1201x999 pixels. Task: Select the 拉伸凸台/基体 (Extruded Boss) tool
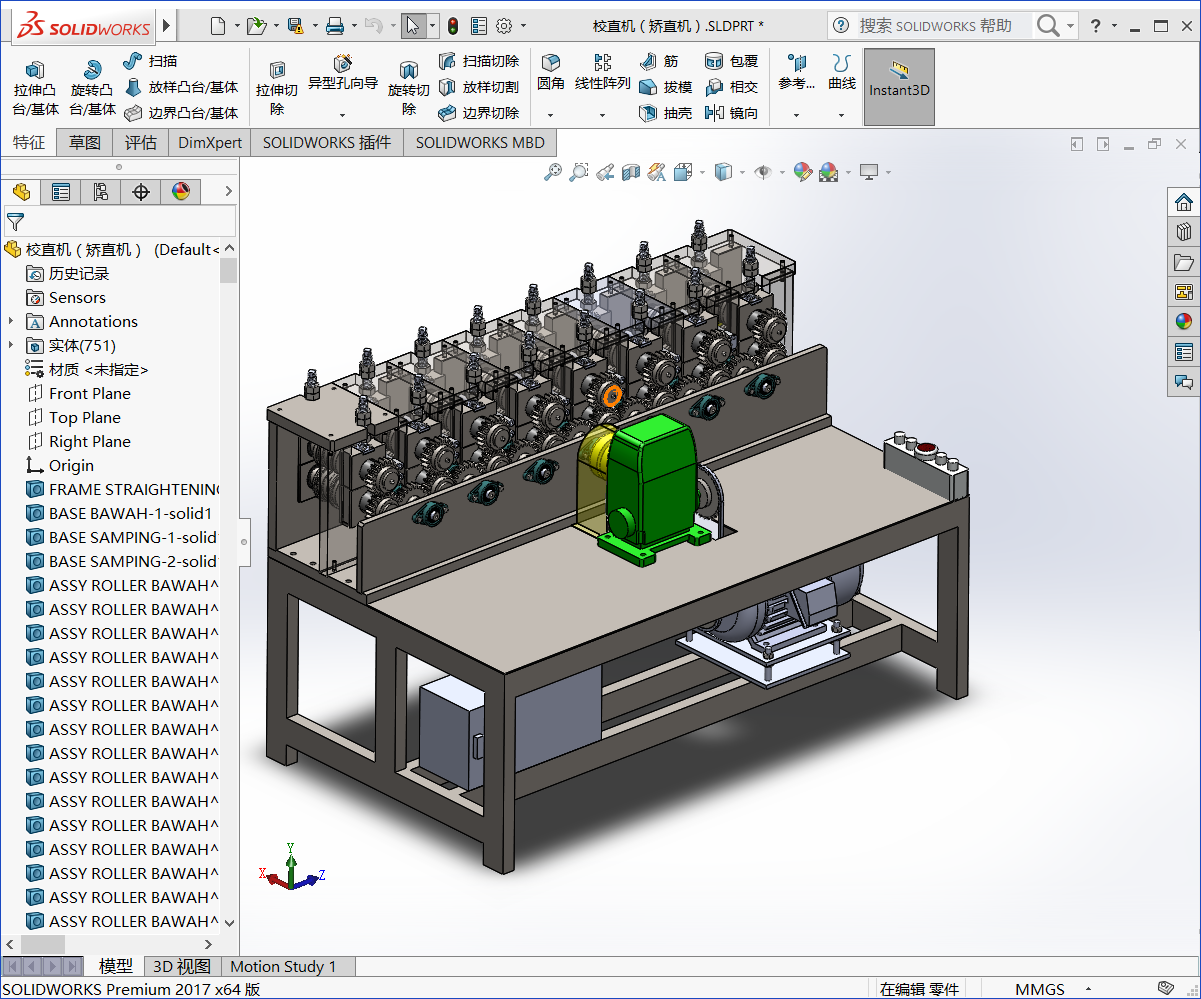(x=35, y=86)
